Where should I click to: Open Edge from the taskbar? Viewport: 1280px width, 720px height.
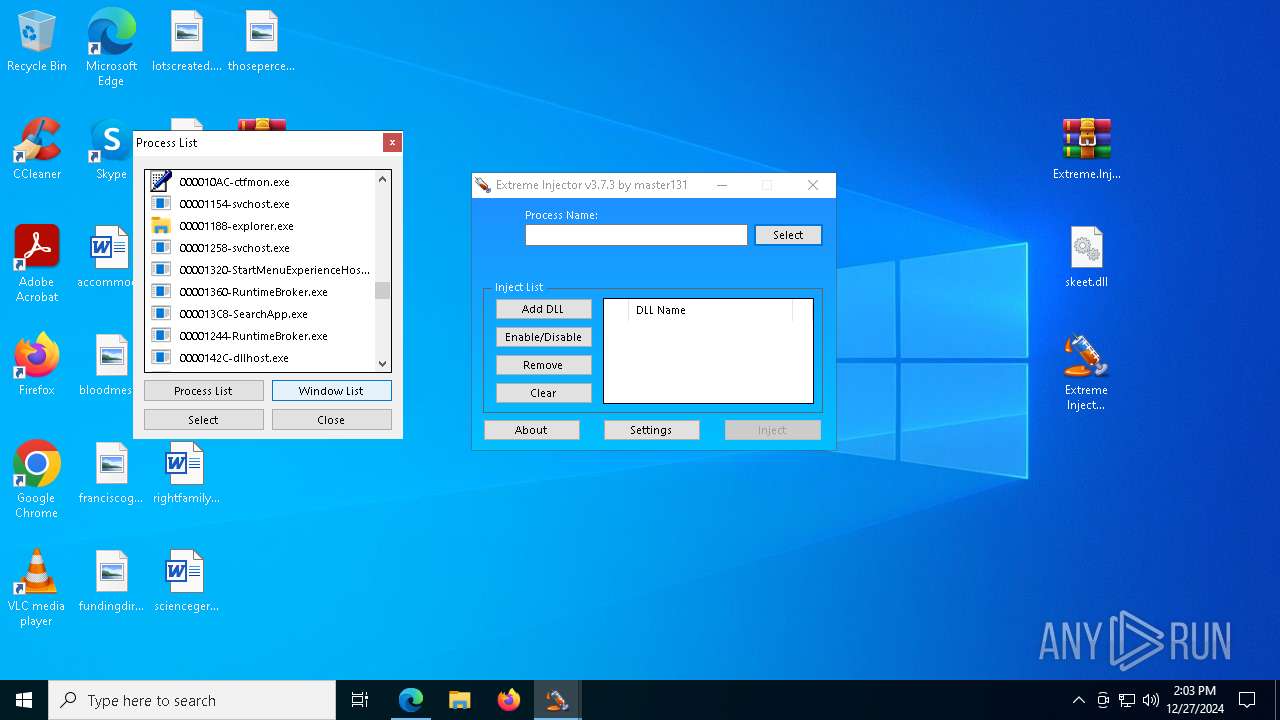(411, 700)
